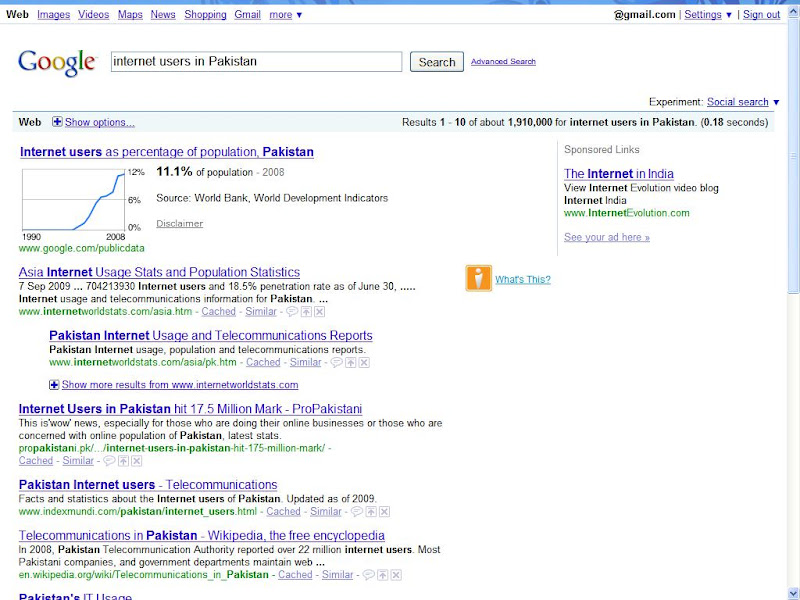The height and width of the screenshot is (600, 800).
Task: Click the orange info icon beside What's This?
Action: pos(479,279)
